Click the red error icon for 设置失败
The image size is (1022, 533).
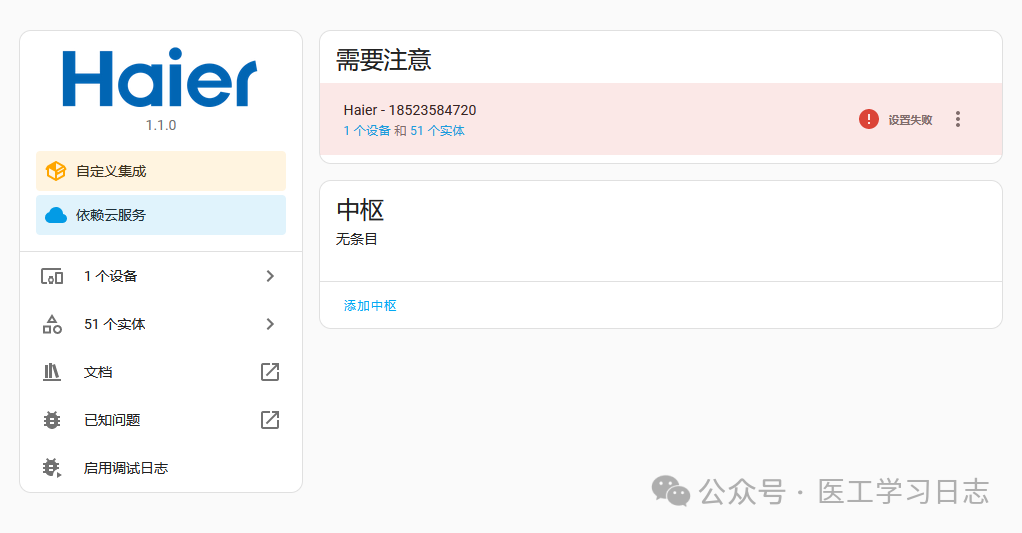[869, 119]
